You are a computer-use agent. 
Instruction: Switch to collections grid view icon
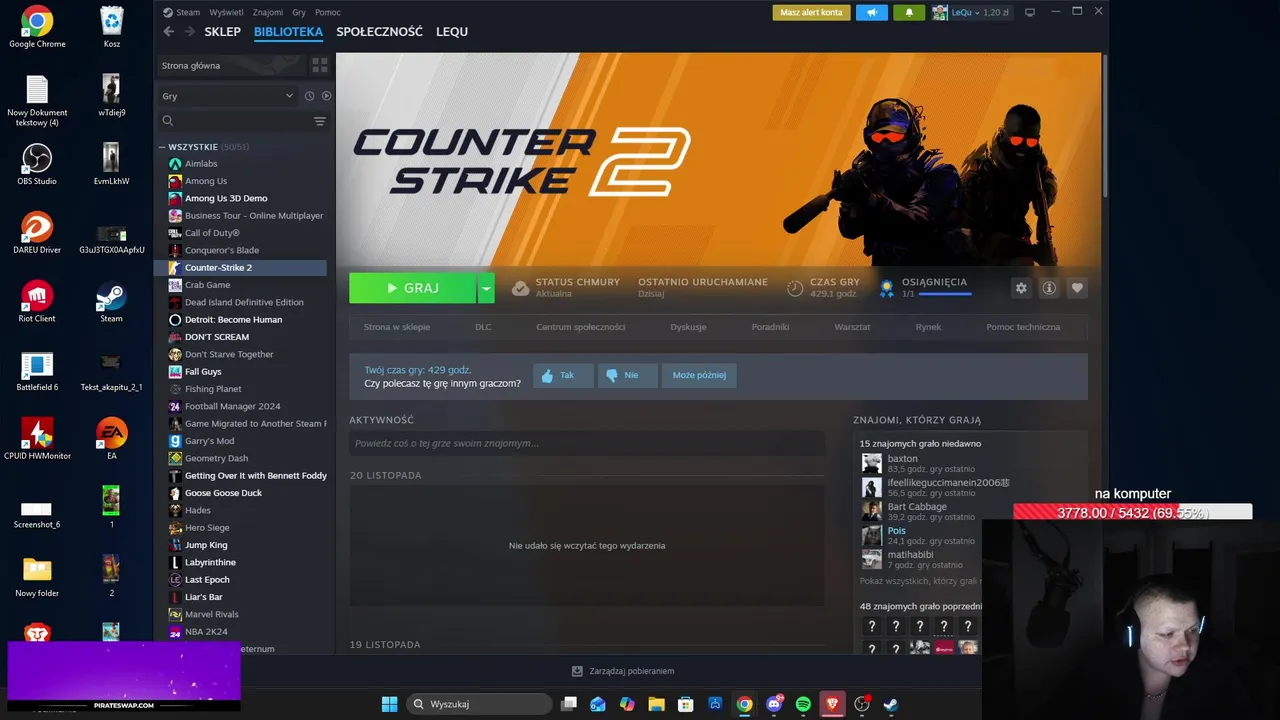(320, 65)
